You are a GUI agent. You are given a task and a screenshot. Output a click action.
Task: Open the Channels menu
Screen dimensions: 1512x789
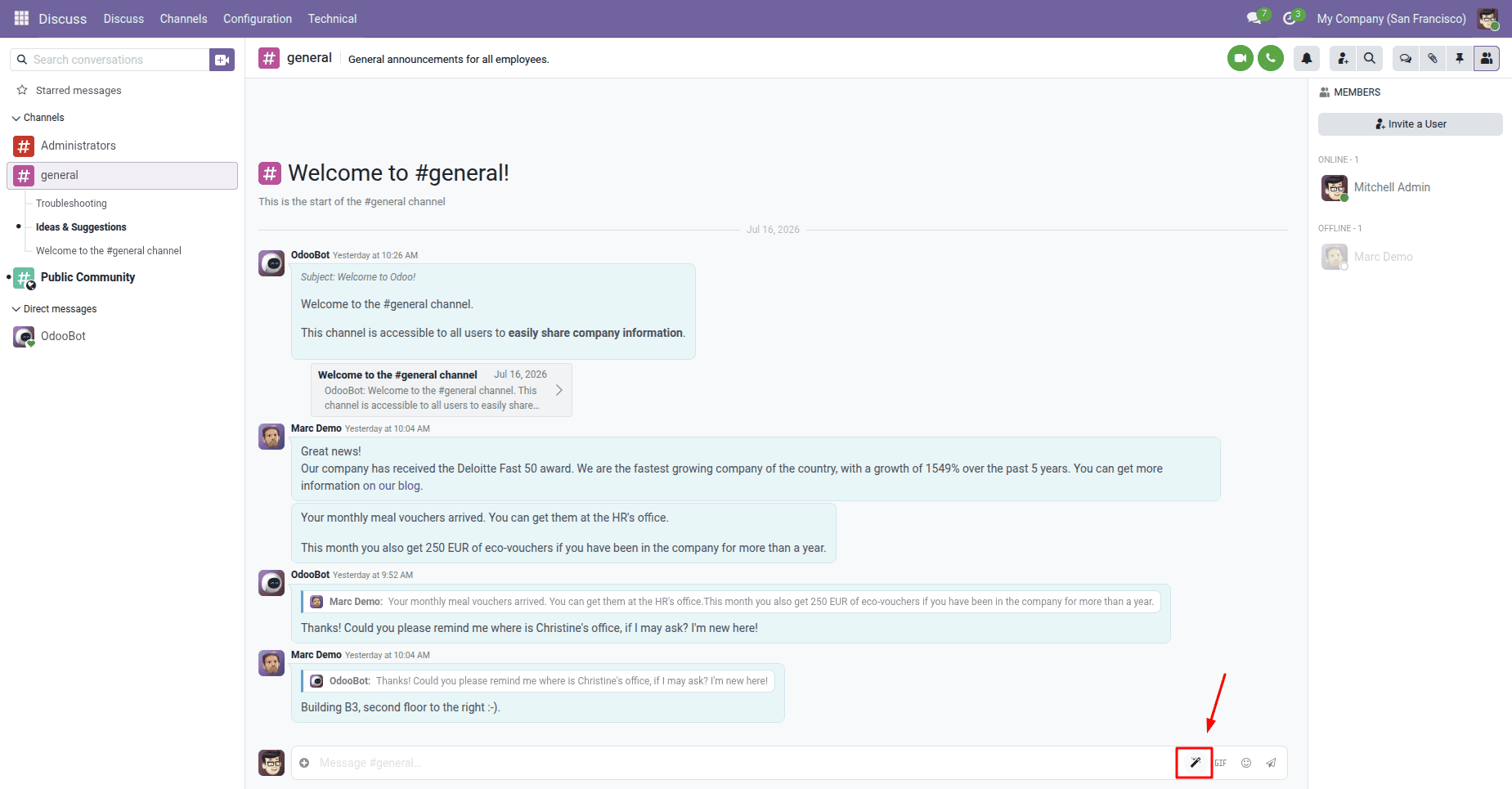tap(183, 19)
